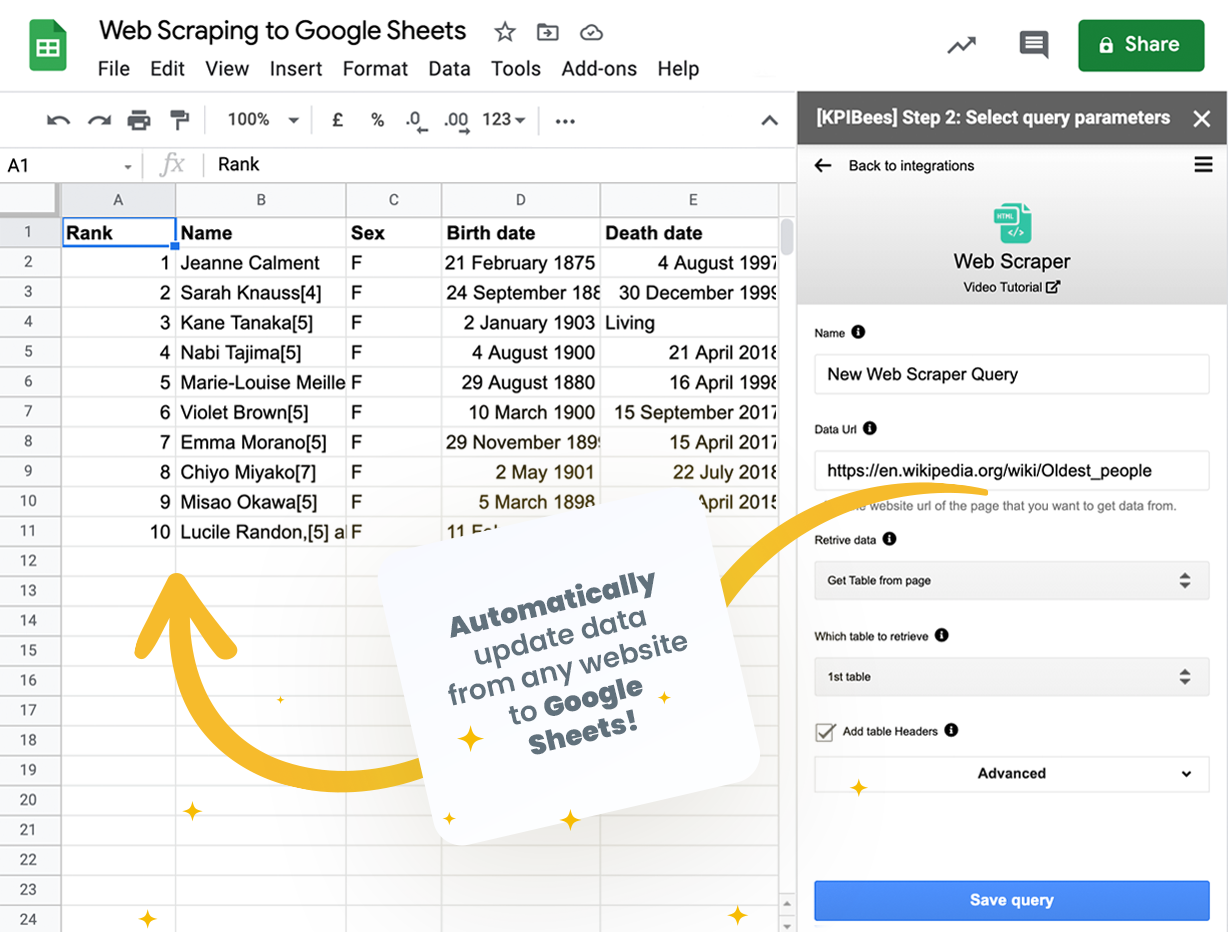
Task: Show more toolbar options ellipsis
Action: pos(565,121)
